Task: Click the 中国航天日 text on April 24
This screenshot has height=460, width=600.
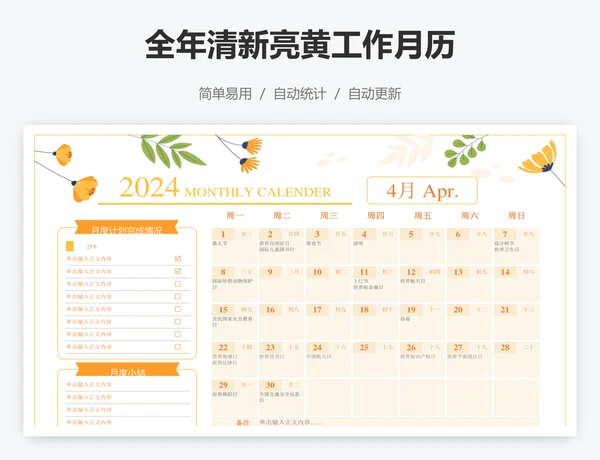Action: pyautogui.click(x=319, y=356)
